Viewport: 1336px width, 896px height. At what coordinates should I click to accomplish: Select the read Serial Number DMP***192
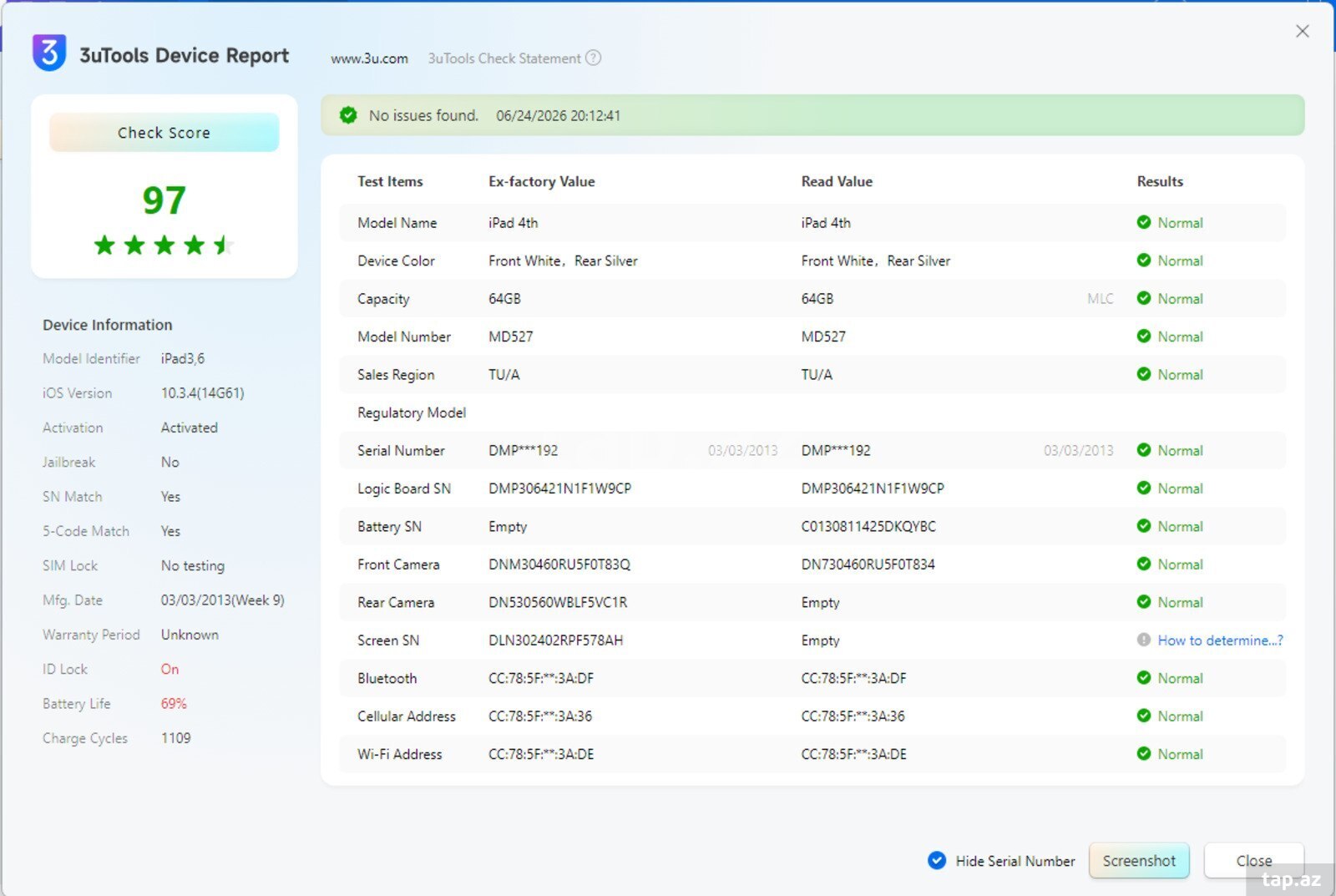click(x=836, y=450)
